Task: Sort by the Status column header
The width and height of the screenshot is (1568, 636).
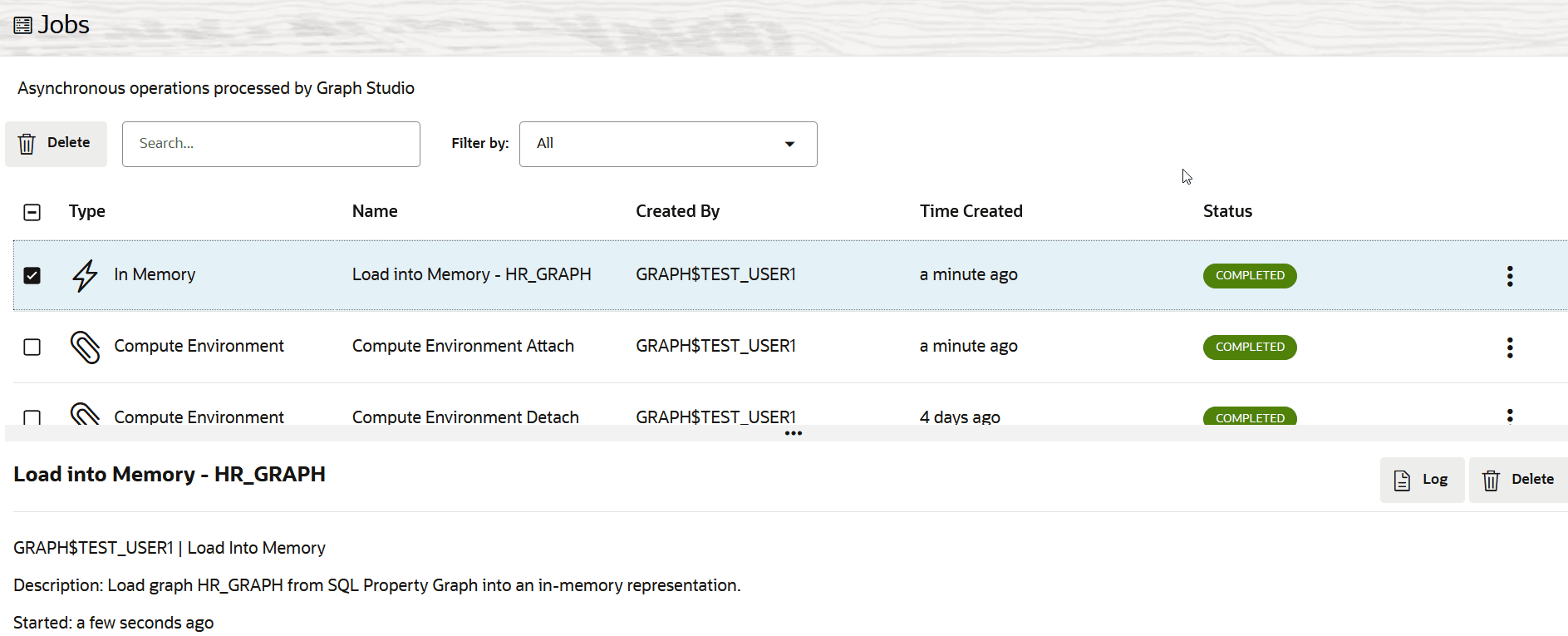Action: (x=1227, y=211)
